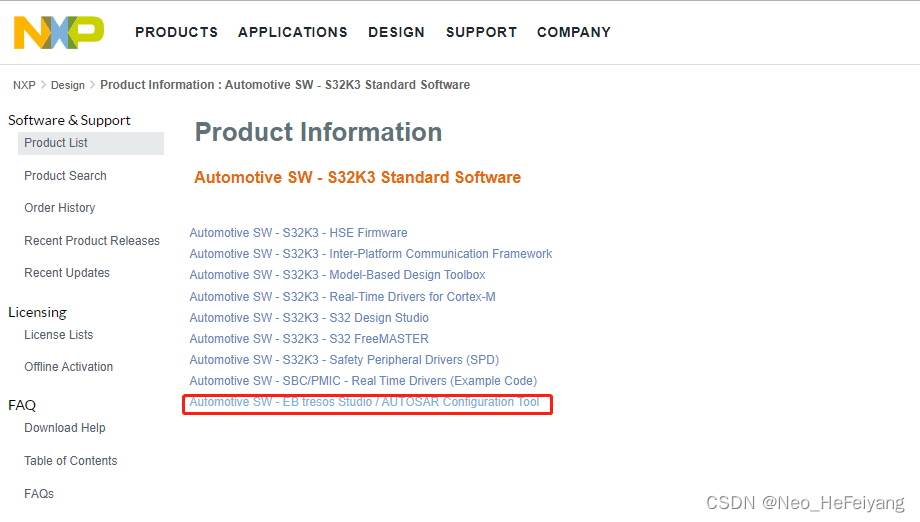
Task: Open the APPLICATIONS menu
Action: click(x=293, y=32)
